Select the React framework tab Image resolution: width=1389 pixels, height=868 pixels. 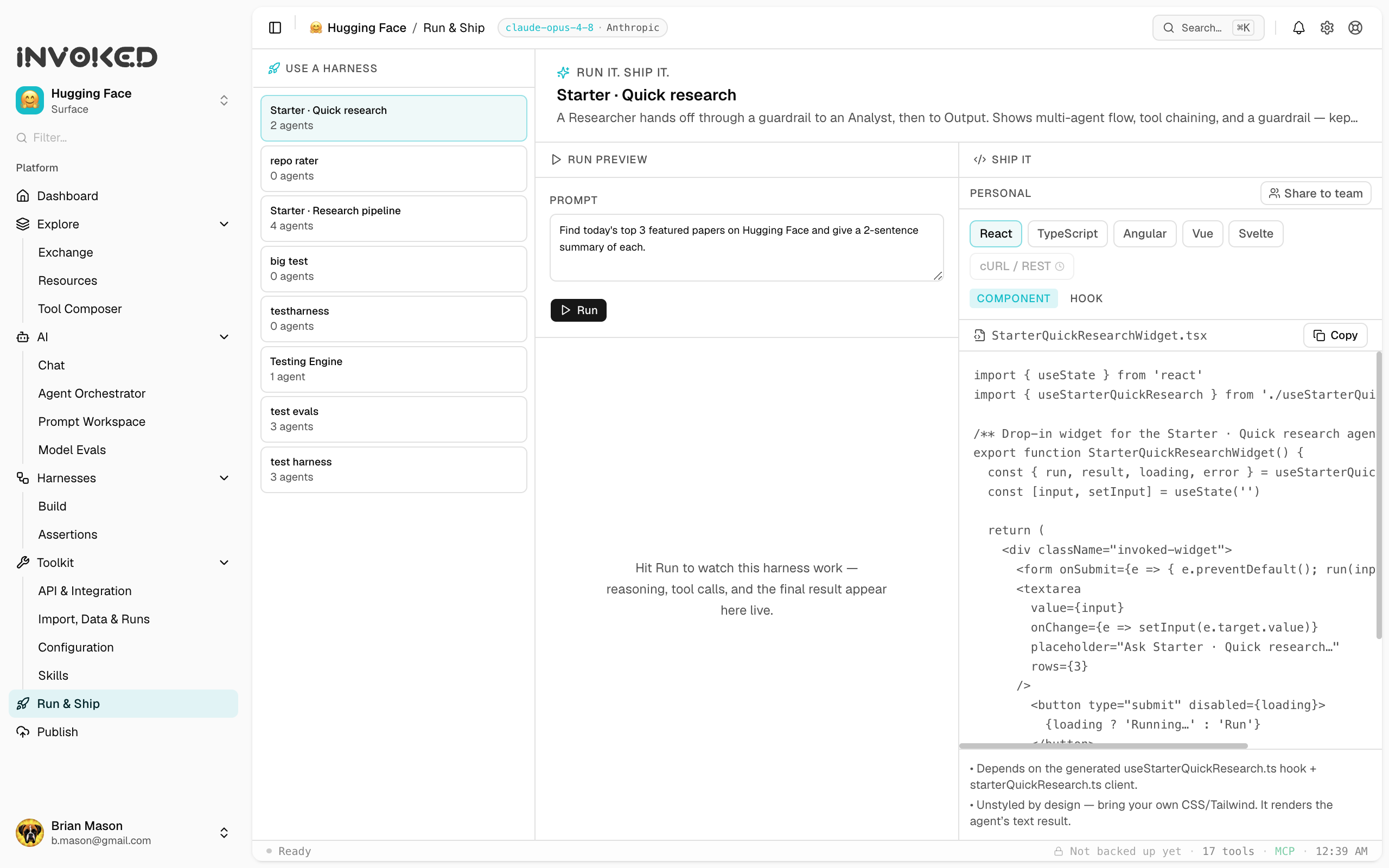click(x=995, y=234)
